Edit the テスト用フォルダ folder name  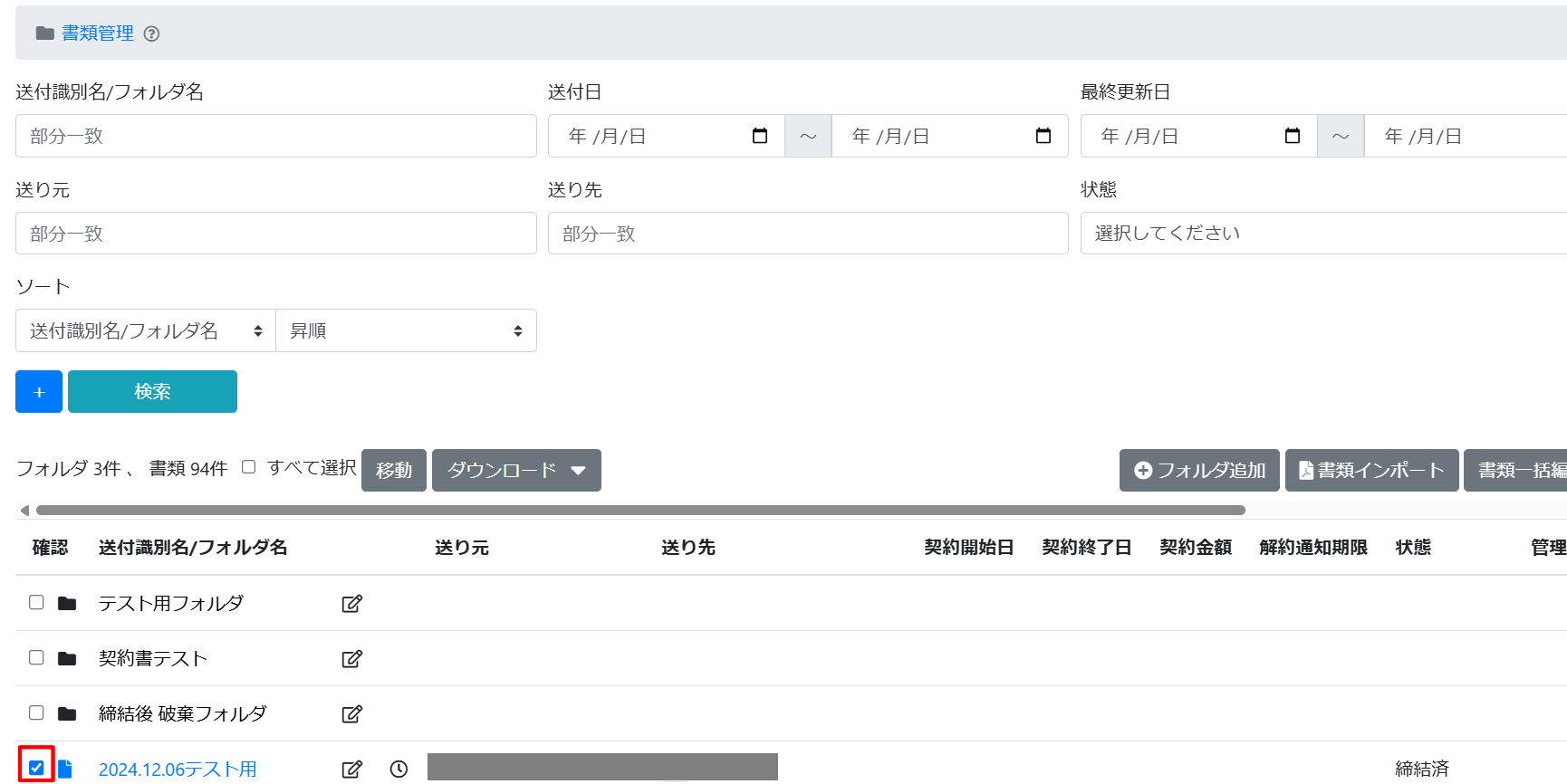coord(351,604)
